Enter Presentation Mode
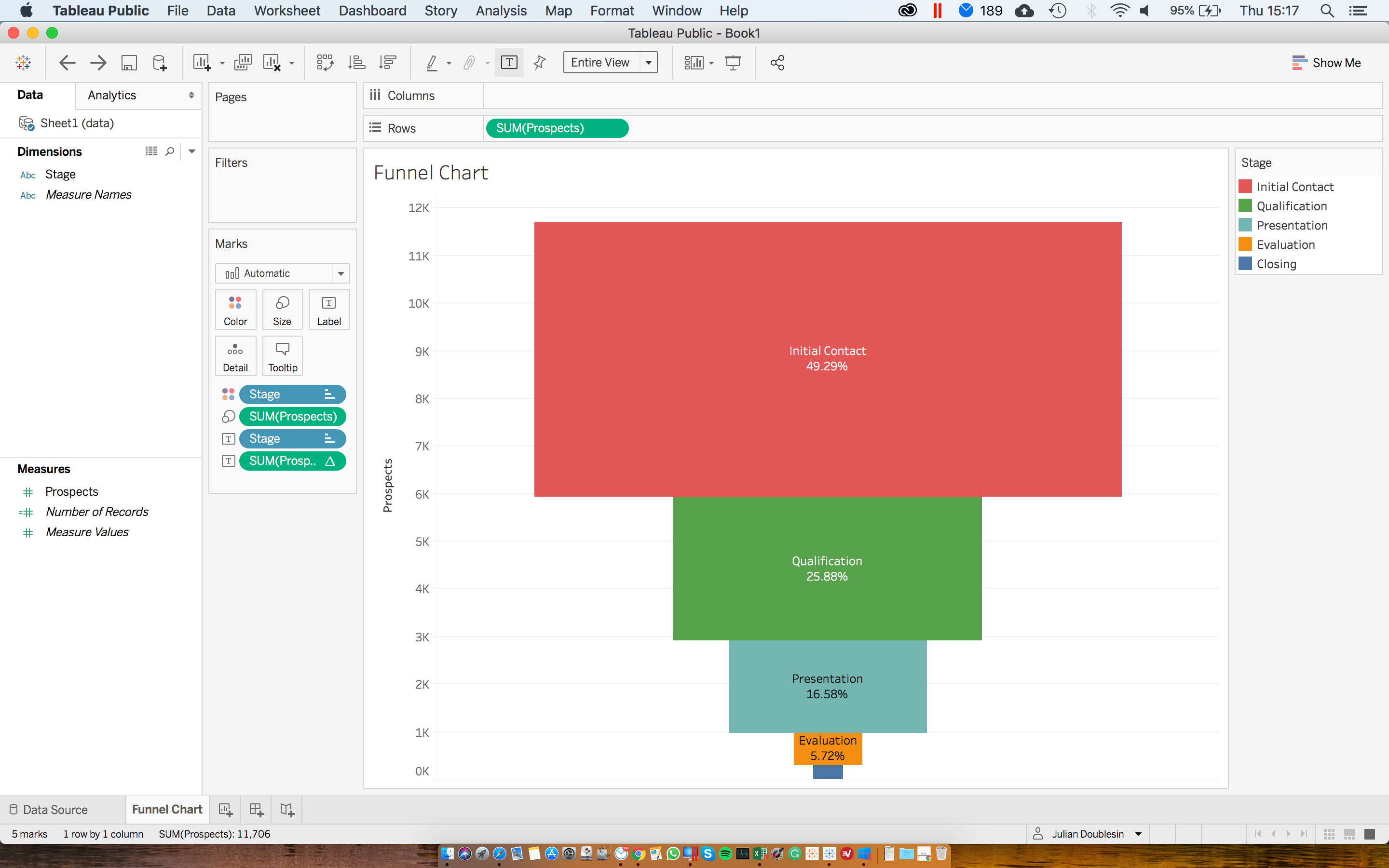This screenshot has width=1389, height=868. (x=734, y=63)
